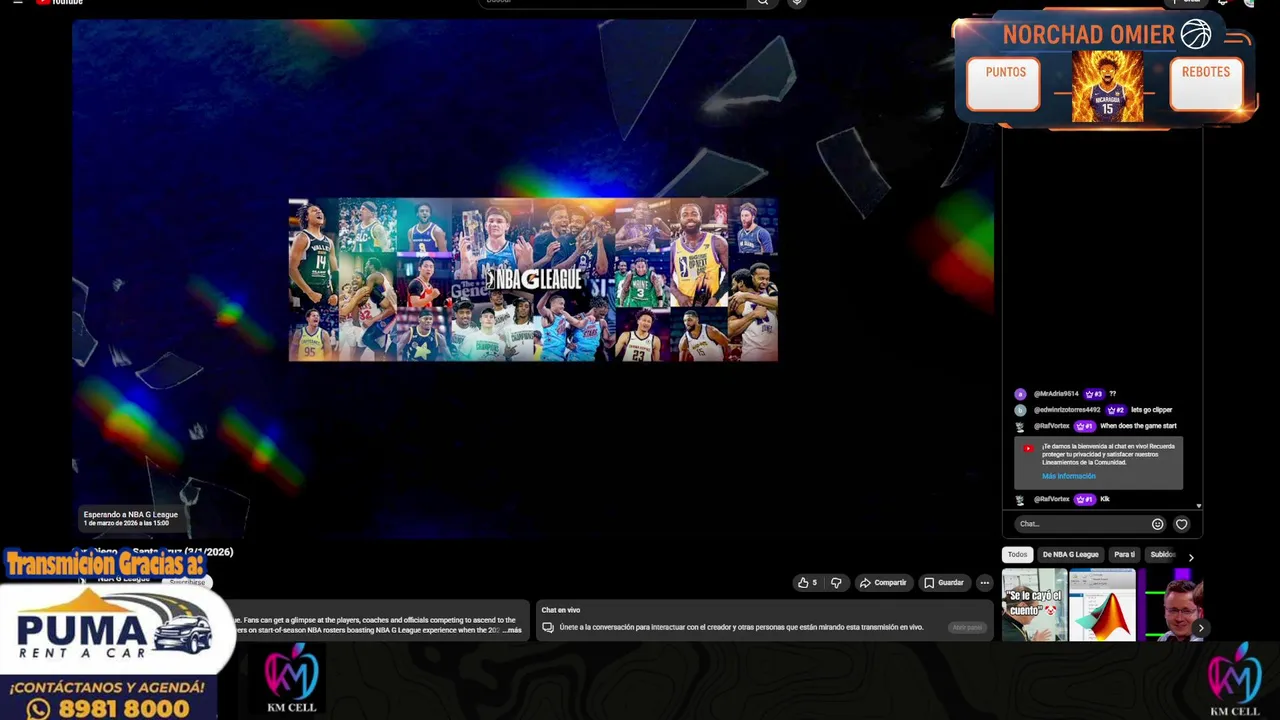The image size is (1280, 720).
Task: Open the 'Se le cayó el cuento' thumbnail
Action: 1034,604
